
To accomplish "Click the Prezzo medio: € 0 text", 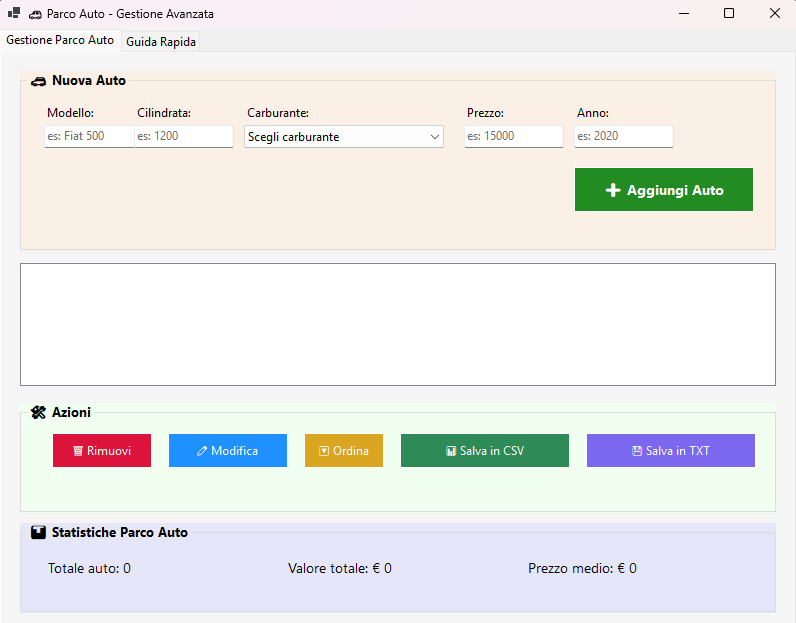I will coord(582,568).
